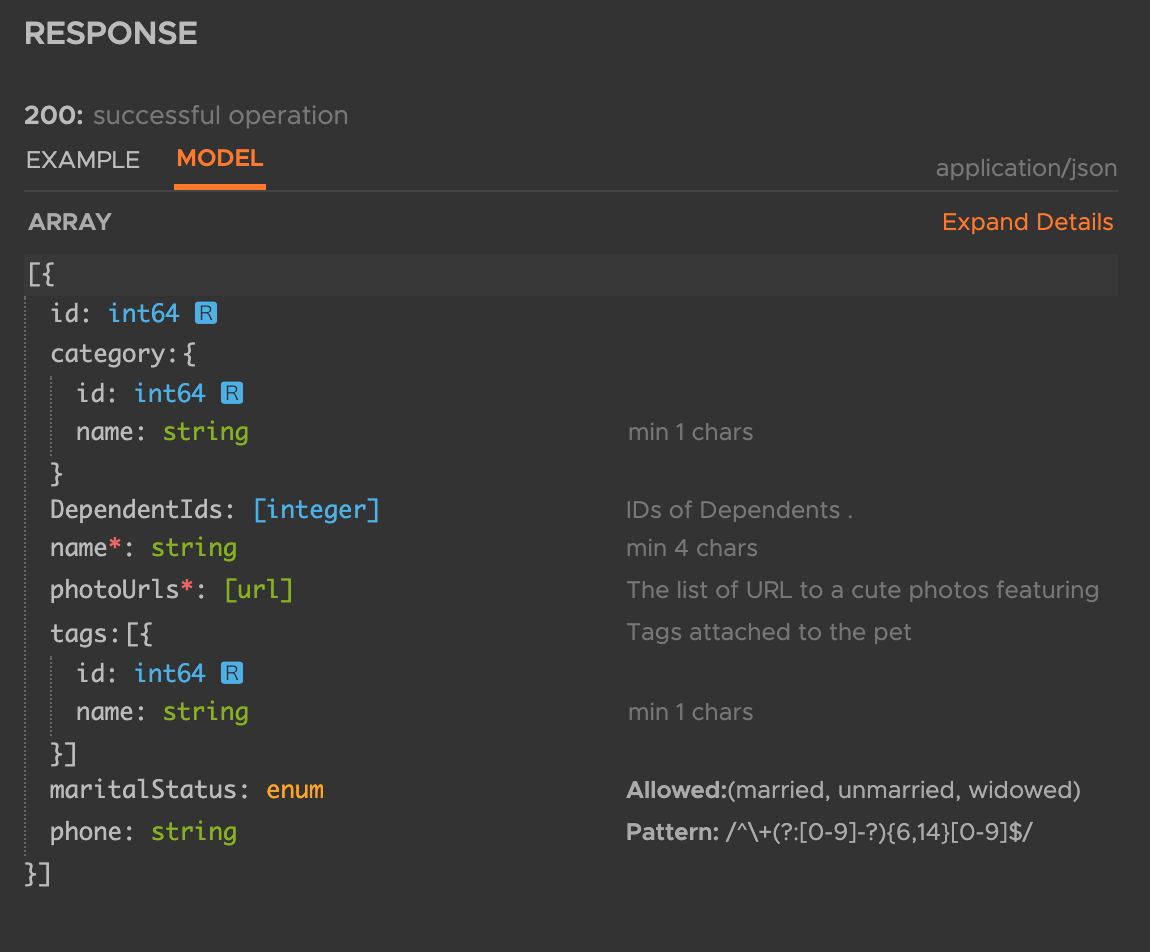Collapse the tags array node

click(x=101, y=633)
